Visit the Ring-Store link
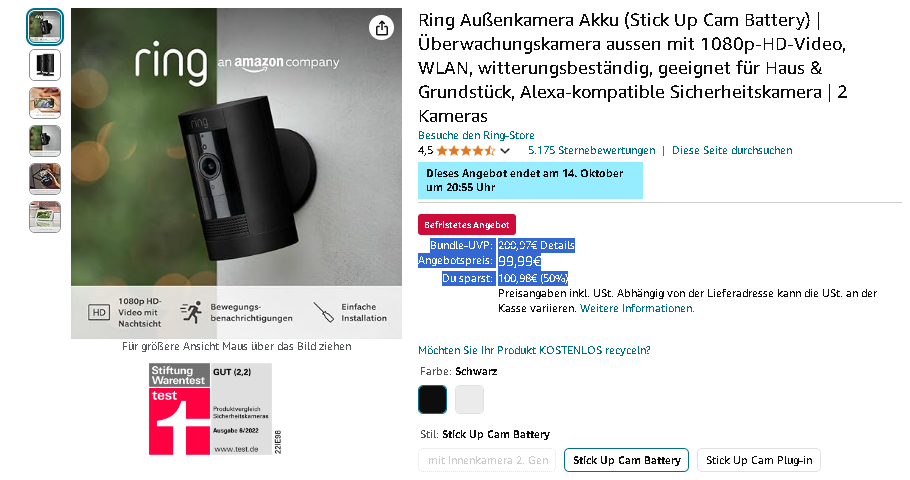This screenshot has width=910, height=480. [x=476, y=135]
